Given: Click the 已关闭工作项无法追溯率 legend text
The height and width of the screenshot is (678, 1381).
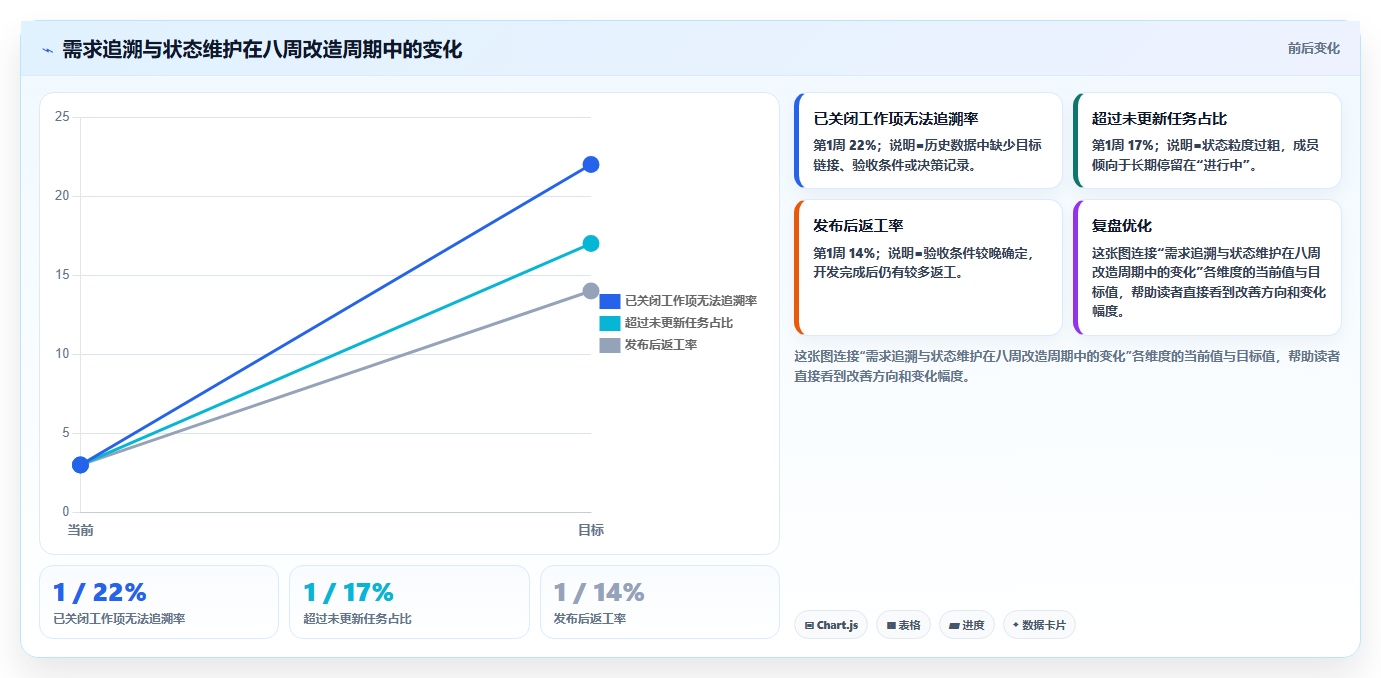Looking at the screenshot, I should click(x=691, y=301).
